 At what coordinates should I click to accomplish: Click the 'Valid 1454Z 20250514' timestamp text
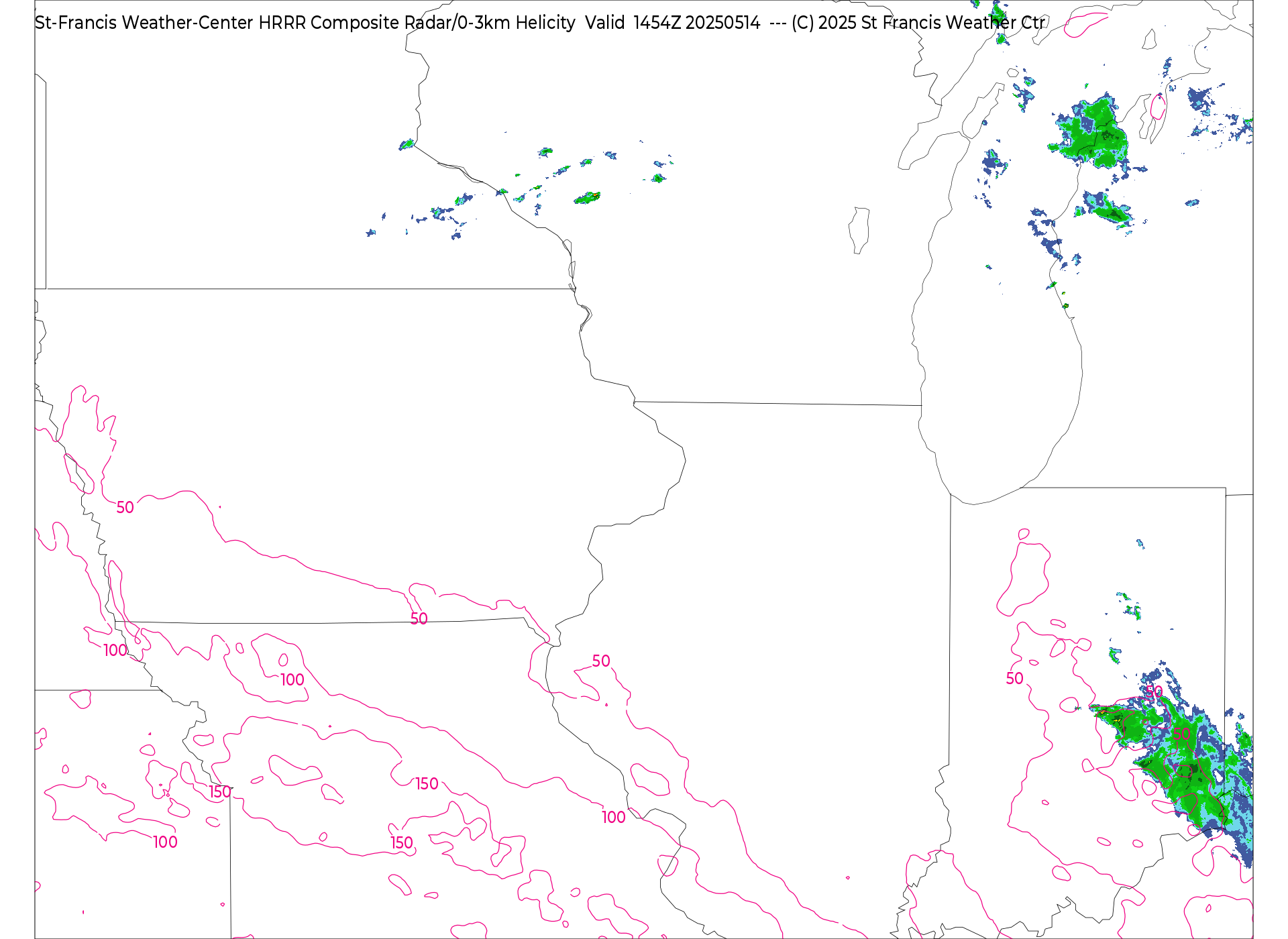pyautogui.click(x=673, y=23)
